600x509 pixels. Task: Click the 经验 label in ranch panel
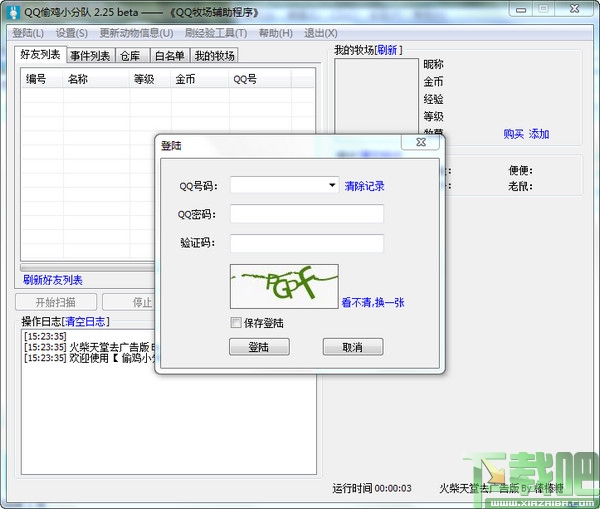434,99
